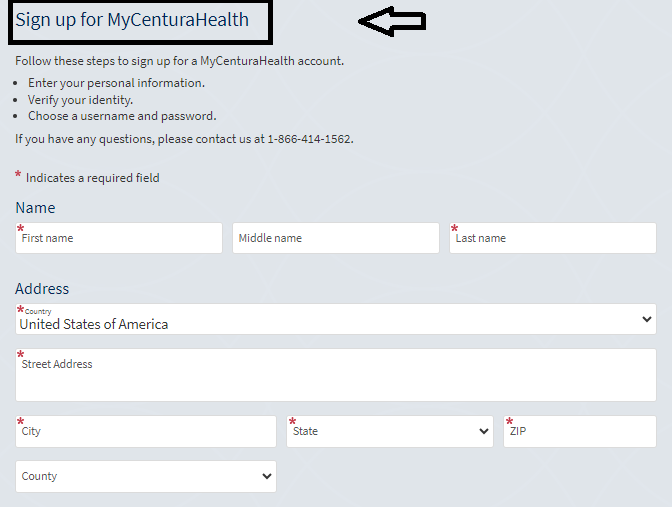Screen dimensions: 672x507
Task: Expand the State dropdown list
Action: click(x=389, y=432)
